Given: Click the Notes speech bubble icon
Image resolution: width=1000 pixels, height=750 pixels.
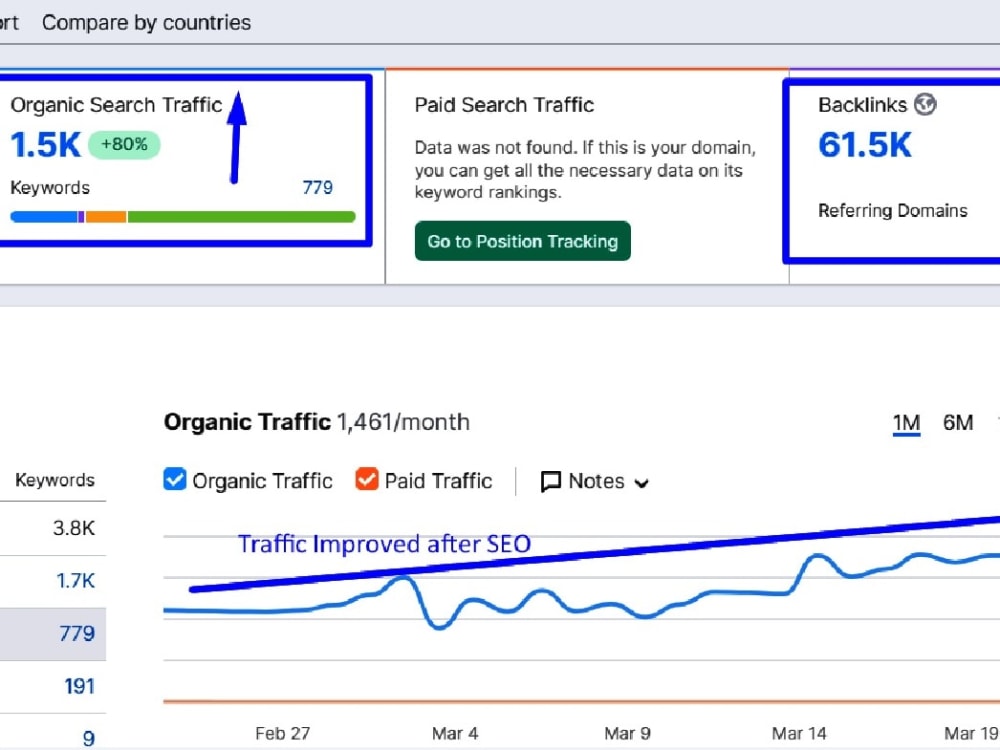Looking at the screenshot, I should (550, 482).
